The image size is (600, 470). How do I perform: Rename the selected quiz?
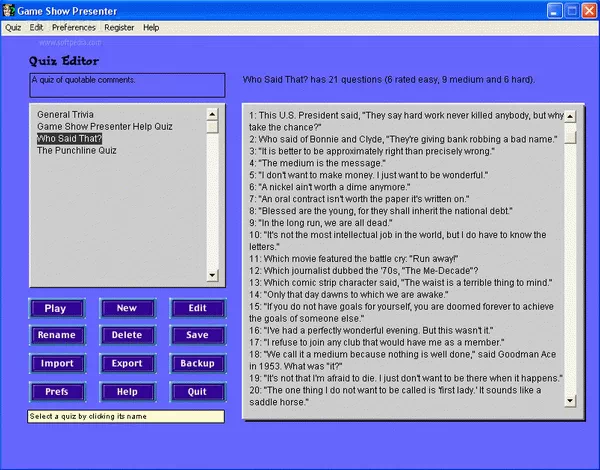click(55, 336)
